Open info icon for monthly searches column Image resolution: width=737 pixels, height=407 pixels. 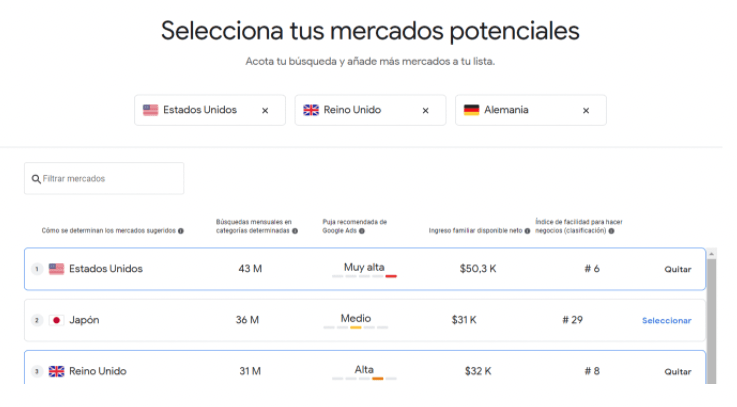(295, 231)
